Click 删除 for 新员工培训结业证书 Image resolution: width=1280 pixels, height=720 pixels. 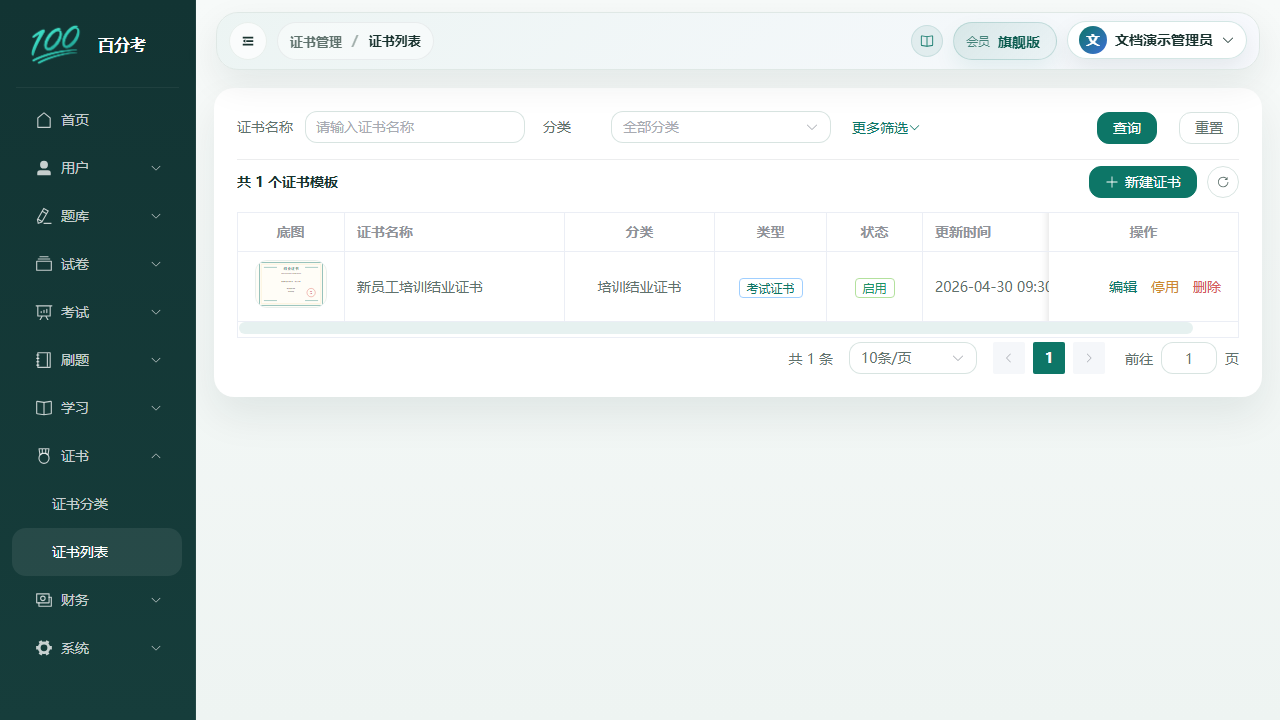tap(1207, 287)
